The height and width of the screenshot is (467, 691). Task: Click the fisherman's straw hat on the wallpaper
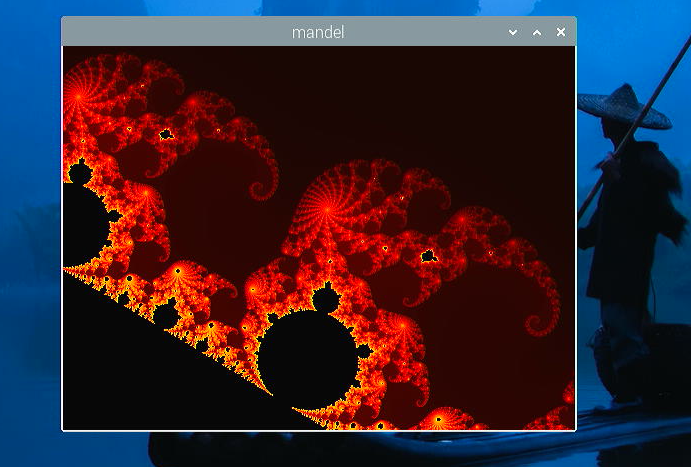pos(625,106)
